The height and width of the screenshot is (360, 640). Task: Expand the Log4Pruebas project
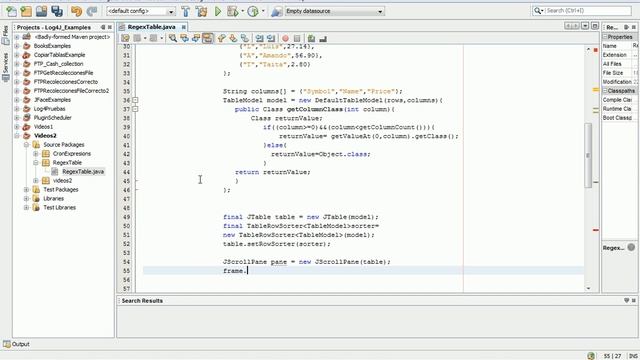click(17, 109)
